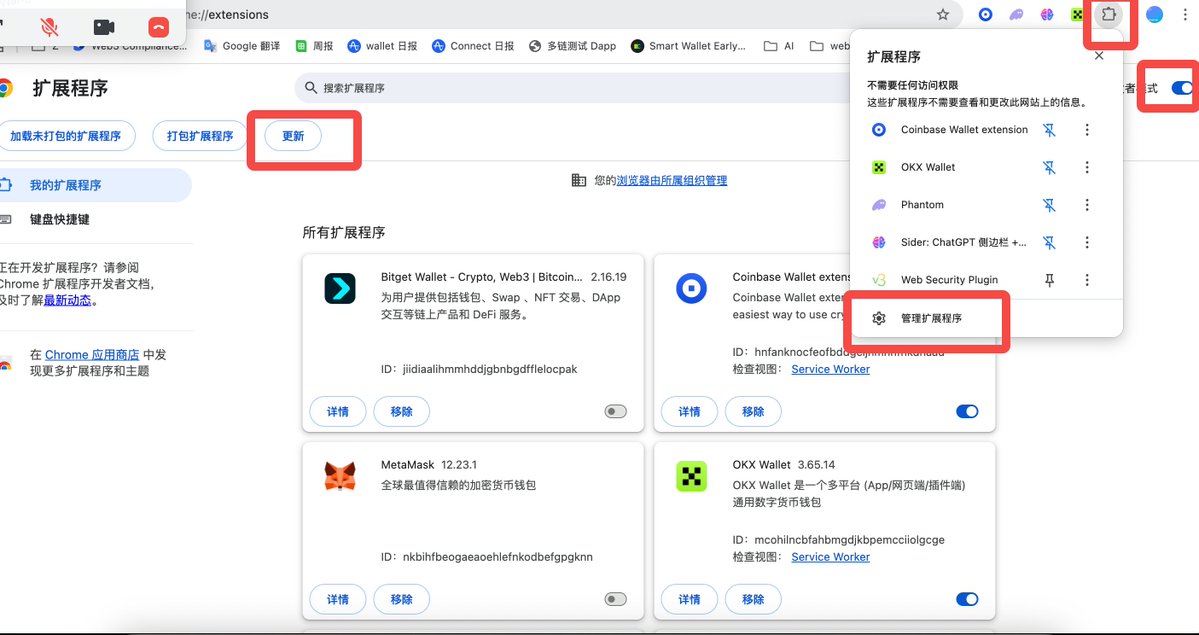This screenshot has width=1199, height=635.
Task: Bookmark this page with the star icon
Action: pos(943,15)
